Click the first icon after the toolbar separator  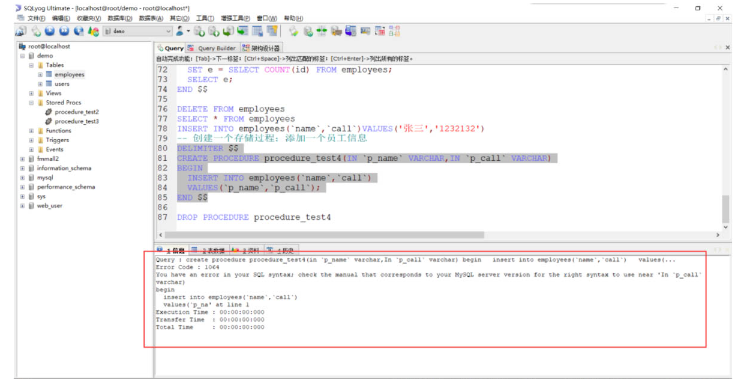coord(294,32)
